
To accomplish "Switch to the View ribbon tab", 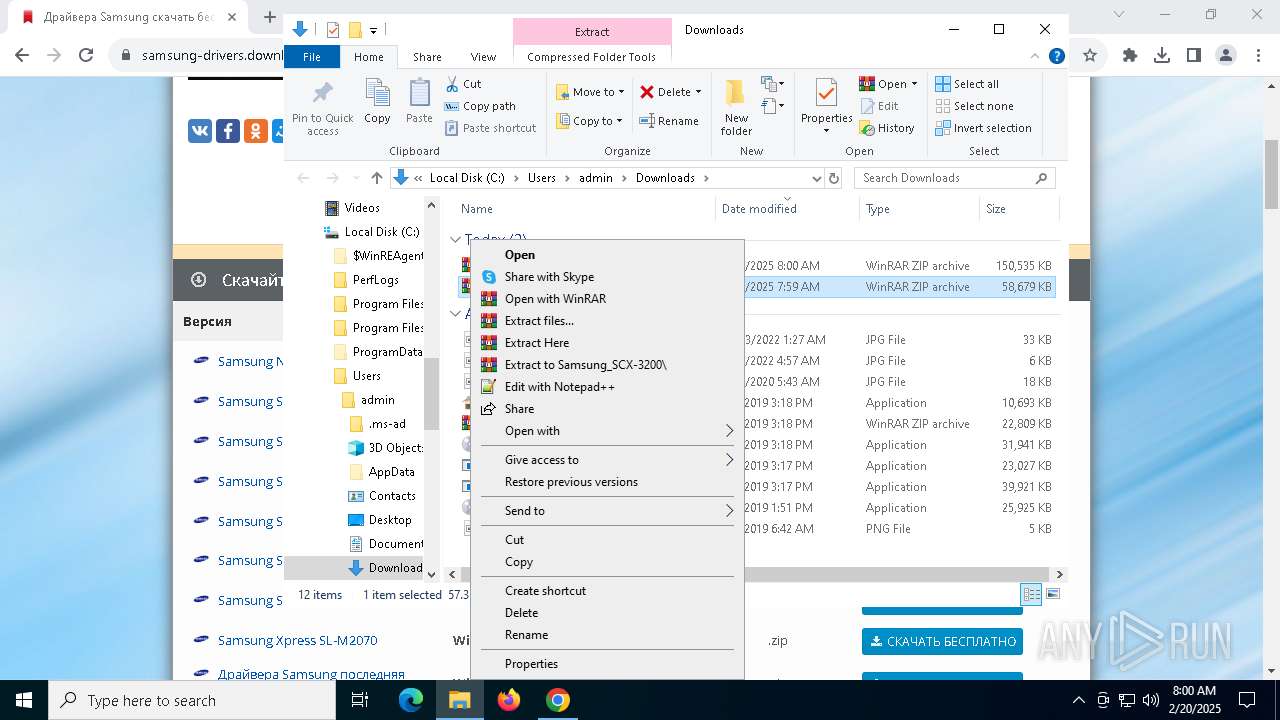I will [x=483, y=57].
